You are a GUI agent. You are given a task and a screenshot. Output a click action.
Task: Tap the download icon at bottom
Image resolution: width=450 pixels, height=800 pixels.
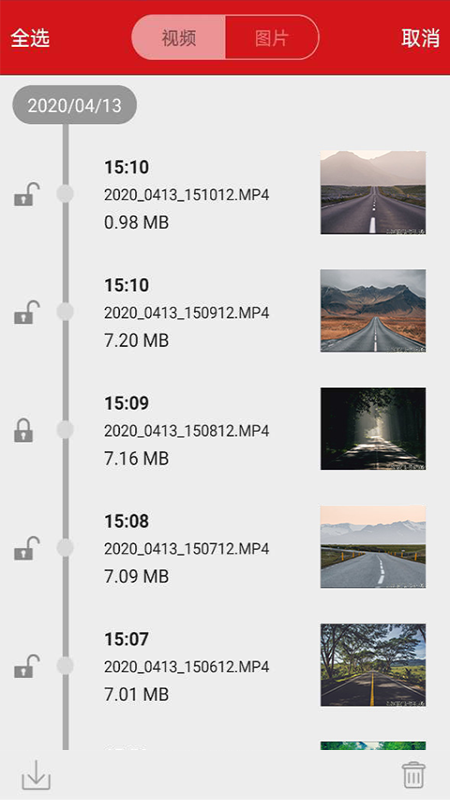point(36,775)
